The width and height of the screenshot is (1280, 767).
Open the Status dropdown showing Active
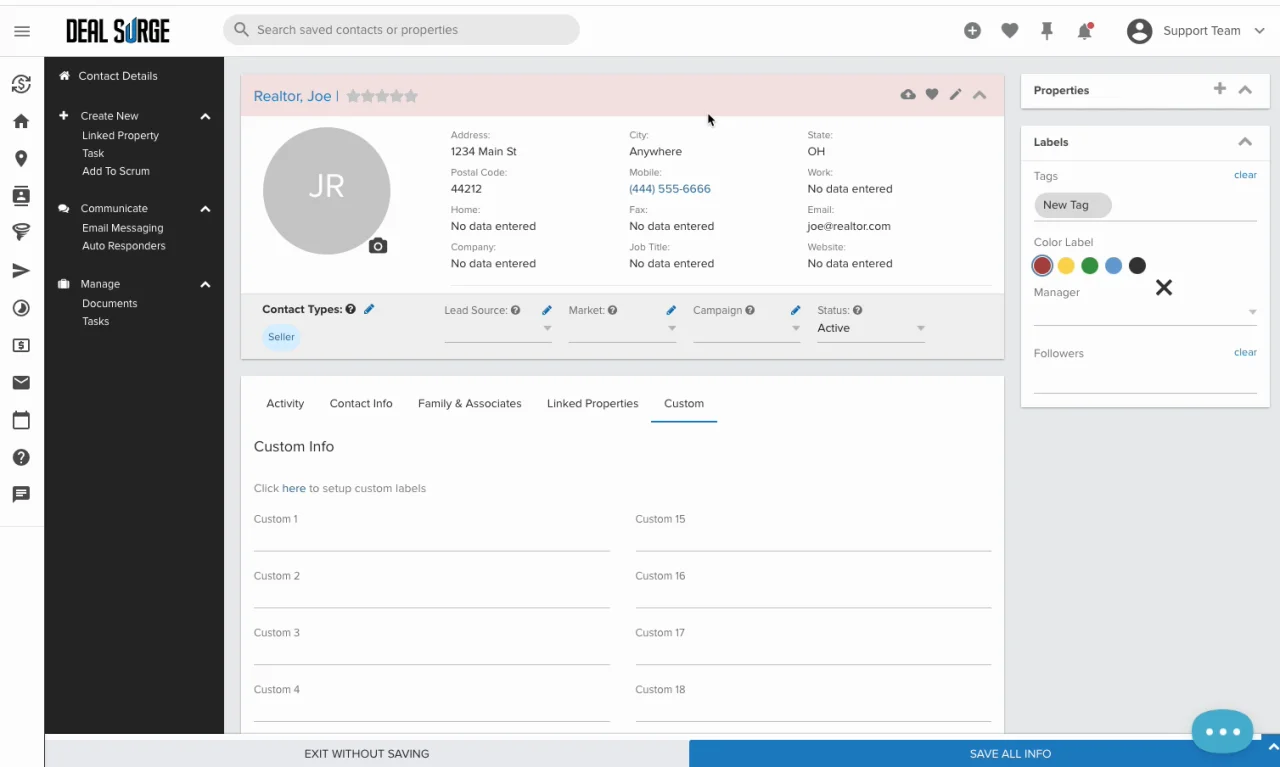pos(871,329)
